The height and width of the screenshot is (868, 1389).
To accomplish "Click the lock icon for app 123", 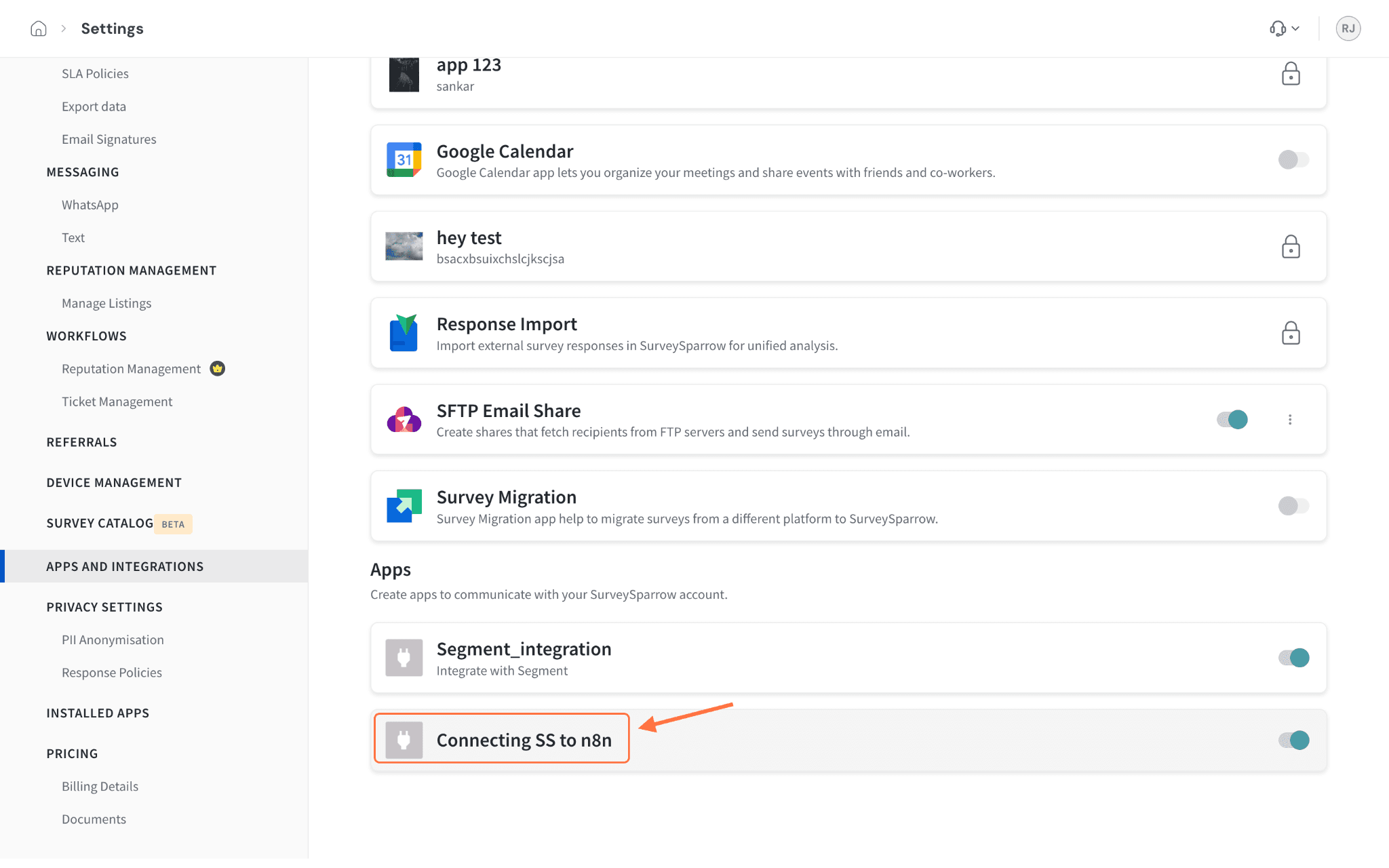I will tap(1291, 73).
